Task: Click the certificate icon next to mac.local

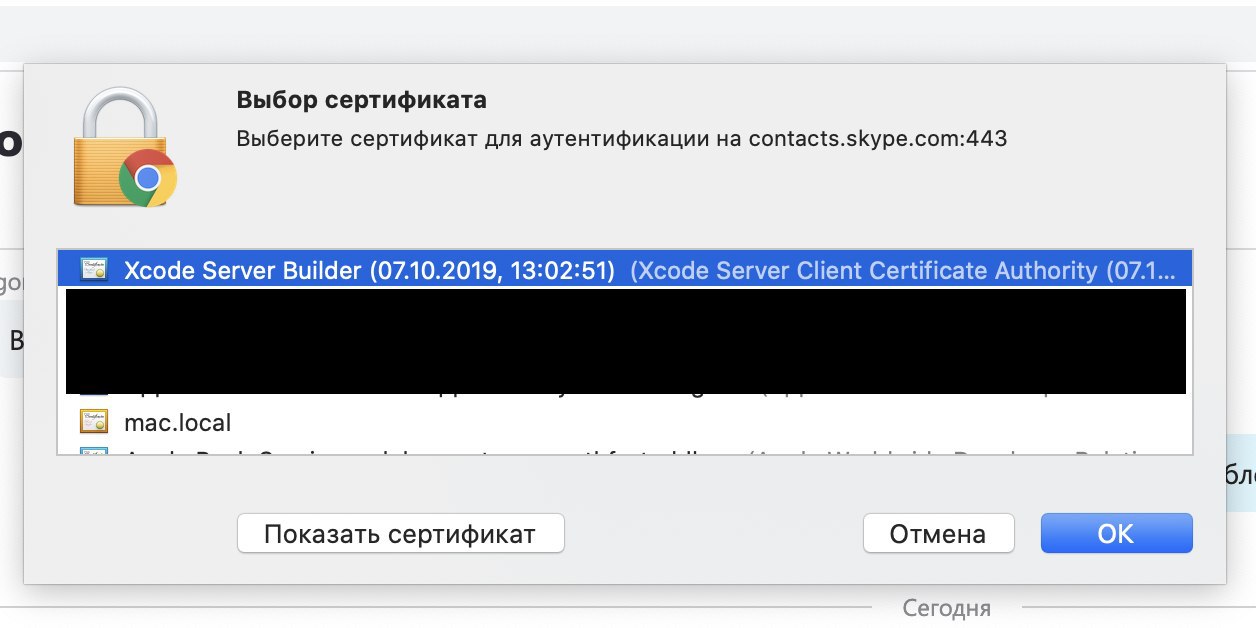Action: pos(94,422)
